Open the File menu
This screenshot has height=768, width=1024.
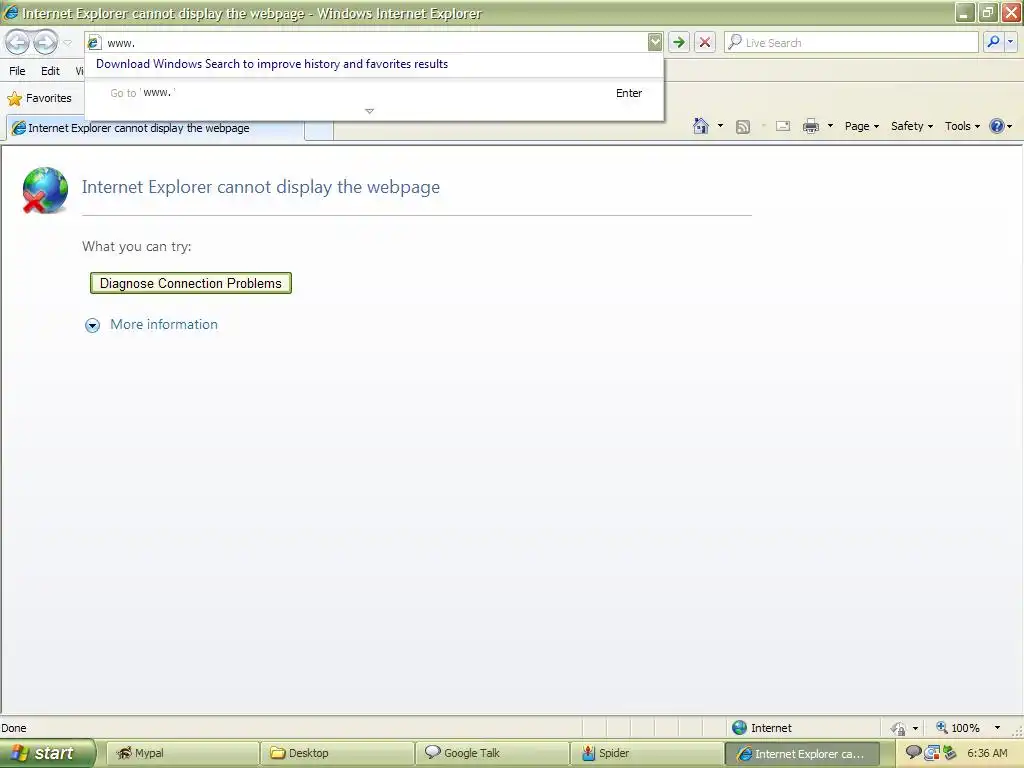pos(17,71)
